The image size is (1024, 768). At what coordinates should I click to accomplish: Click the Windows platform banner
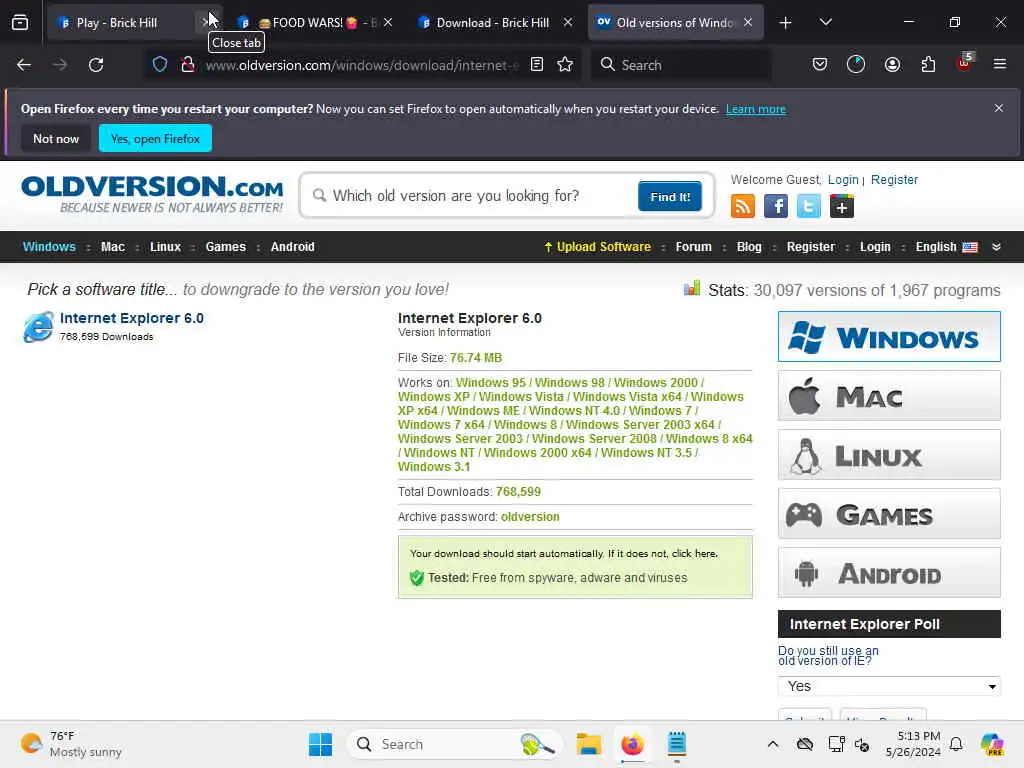click(889, 336)
